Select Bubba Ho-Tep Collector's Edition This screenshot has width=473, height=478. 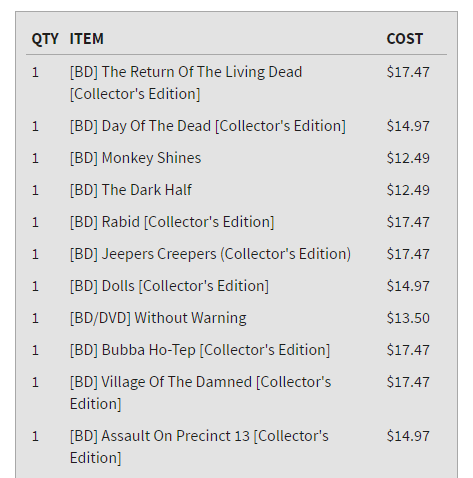click(x=200, y=350)
